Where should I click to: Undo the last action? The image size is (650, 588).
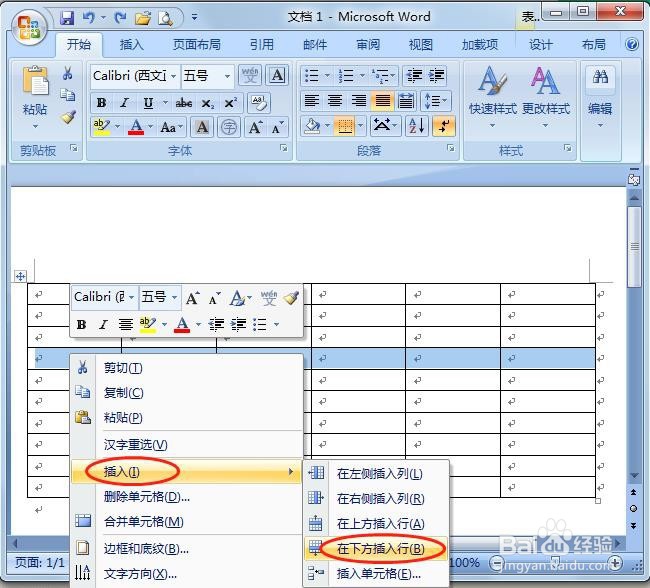[89, 17]
